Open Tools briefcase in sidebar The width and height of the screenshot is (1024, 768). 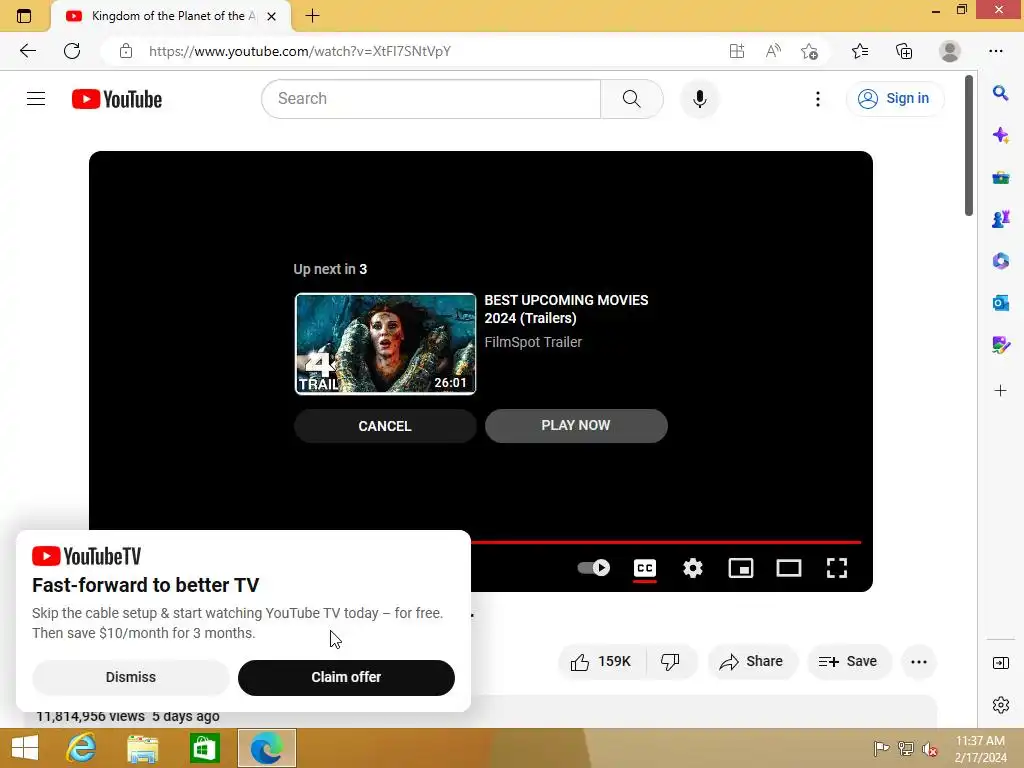tap(1000, 177)
